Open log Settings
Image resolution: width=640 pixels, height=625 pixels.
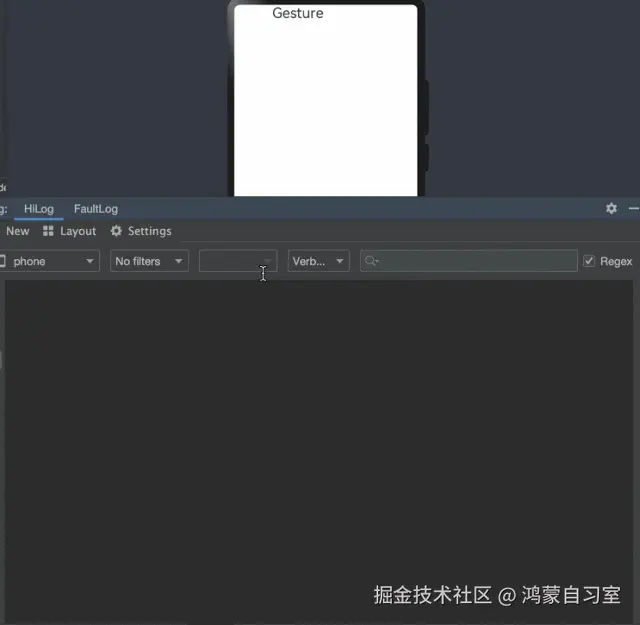(x=141, y=231)
